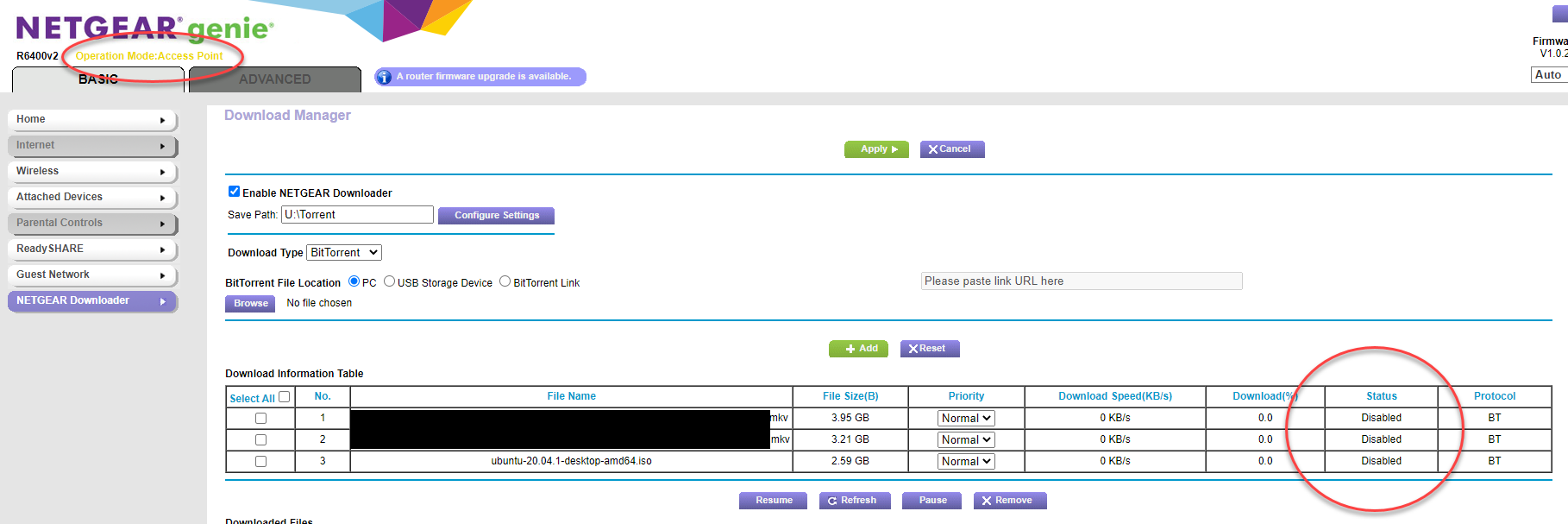Image resolution: width=1568 pixels, height=524 pixels.
Task: Open the Wireless menu item
Action: (x=92, y=172)
